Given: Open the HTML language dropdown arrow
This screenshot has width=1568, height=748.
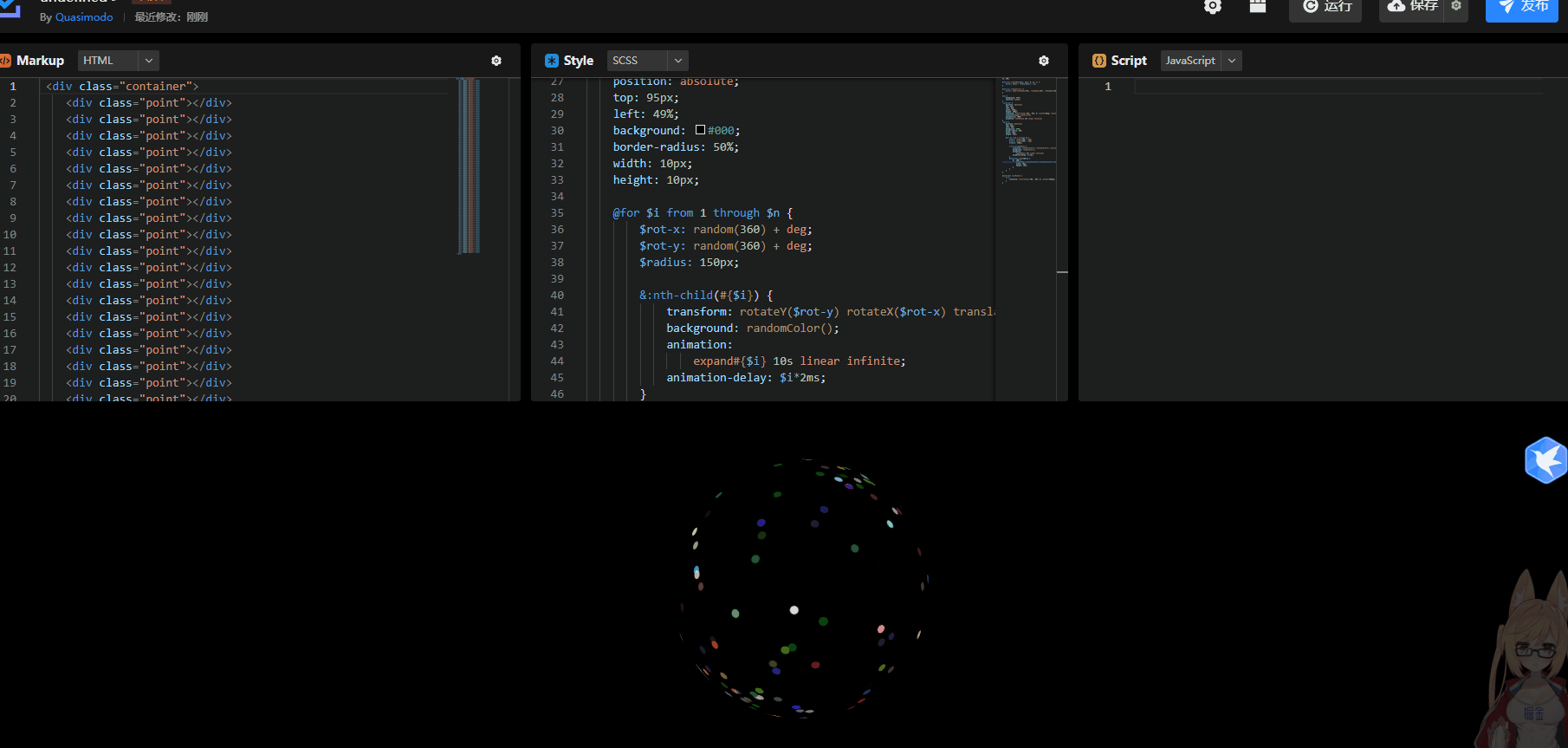Looking at the screenshot, I should tap(149, 61).
